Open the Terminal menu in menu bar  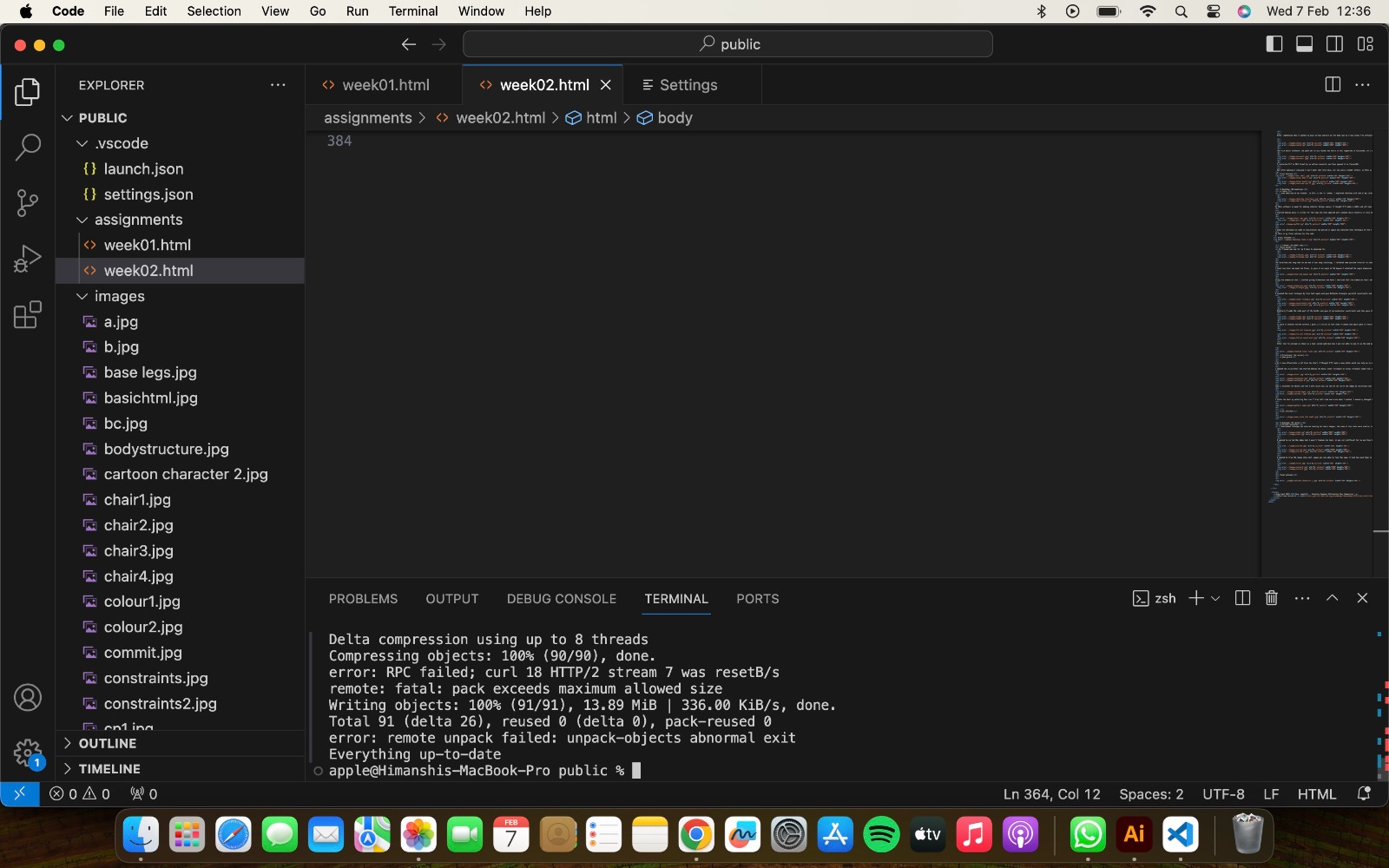pyautogui.click(x=413, y=11)
